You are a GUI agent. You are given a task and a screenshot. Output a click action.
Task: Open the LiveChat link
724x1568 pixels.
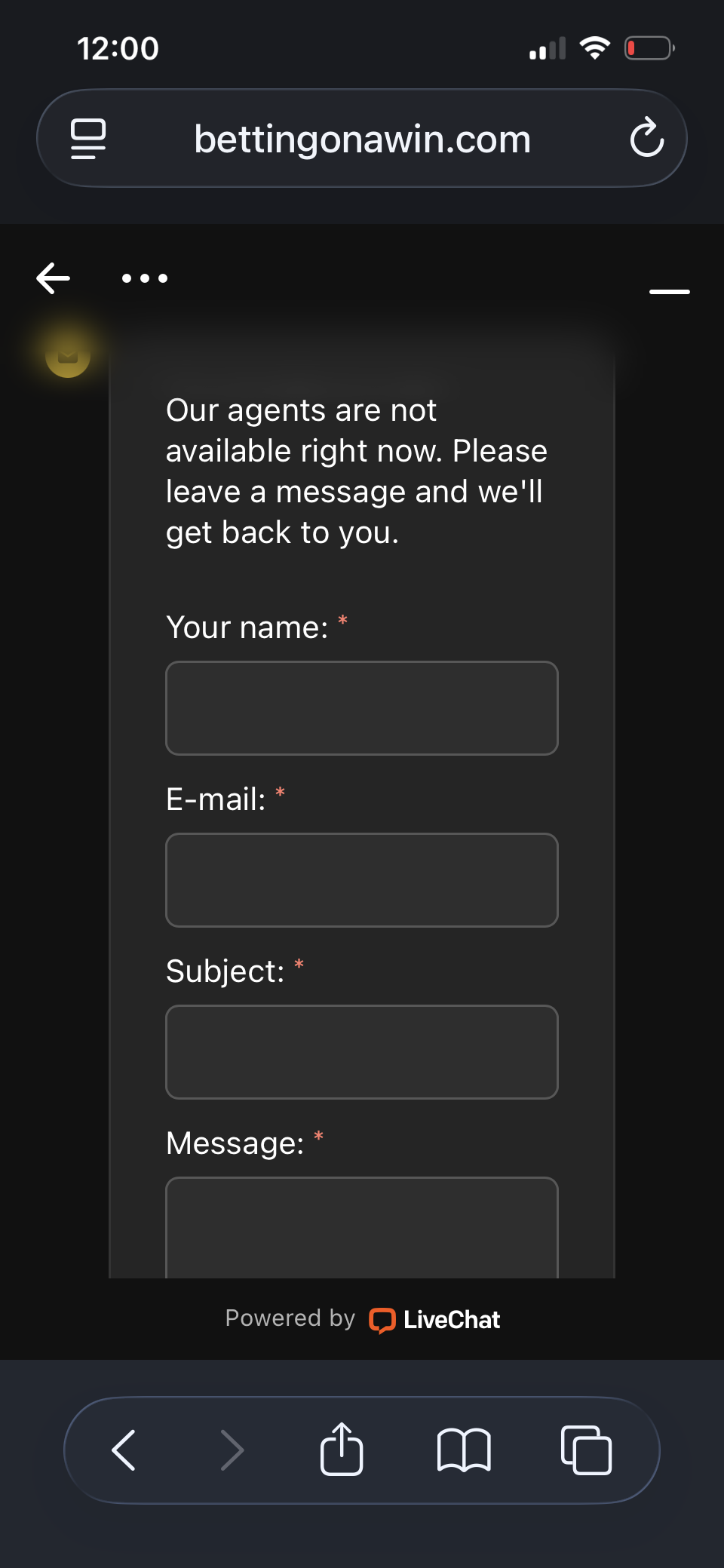435,1320
